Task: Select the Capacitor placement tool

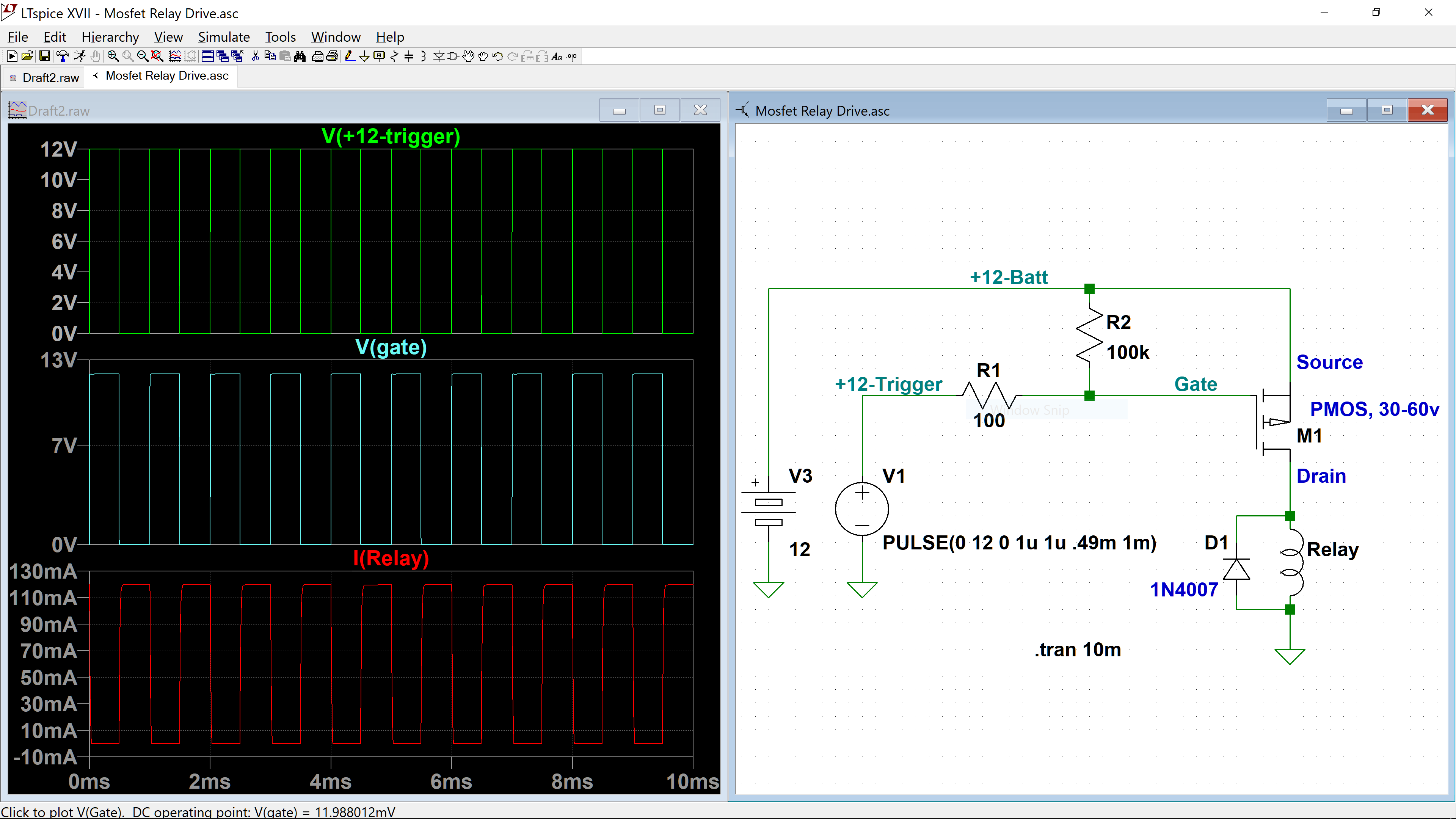Action: click(x=409, y=56)
